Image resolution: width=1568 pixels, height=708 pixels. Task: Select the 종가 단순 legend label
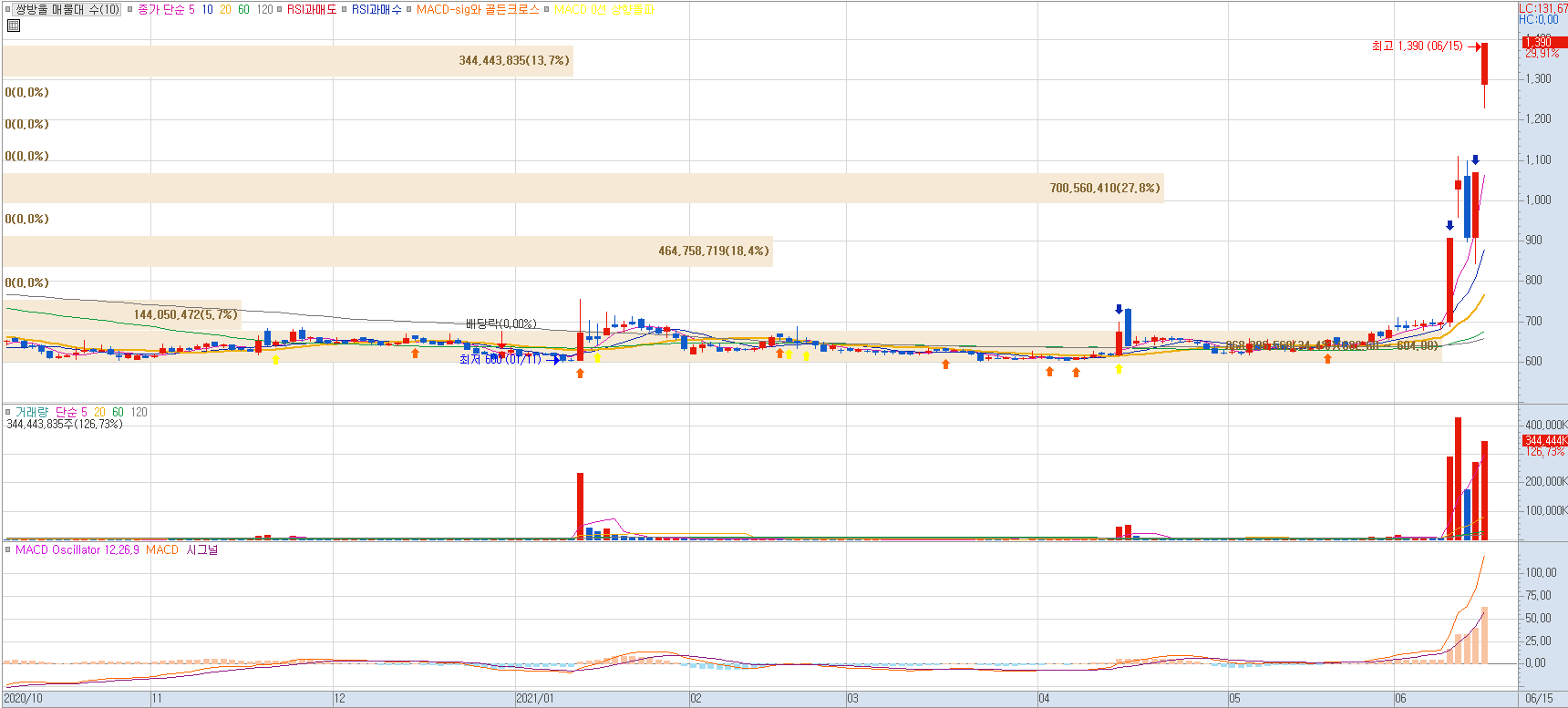coord(160,9)
